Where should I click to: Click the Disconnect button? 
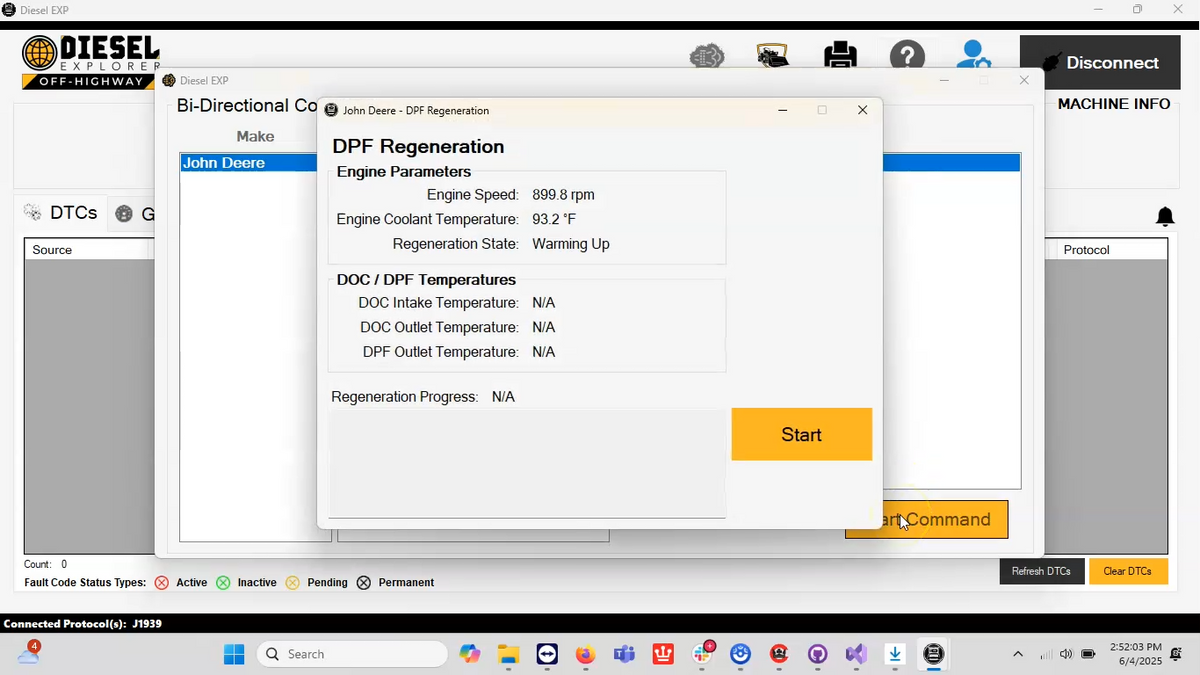pos(1100,62)
